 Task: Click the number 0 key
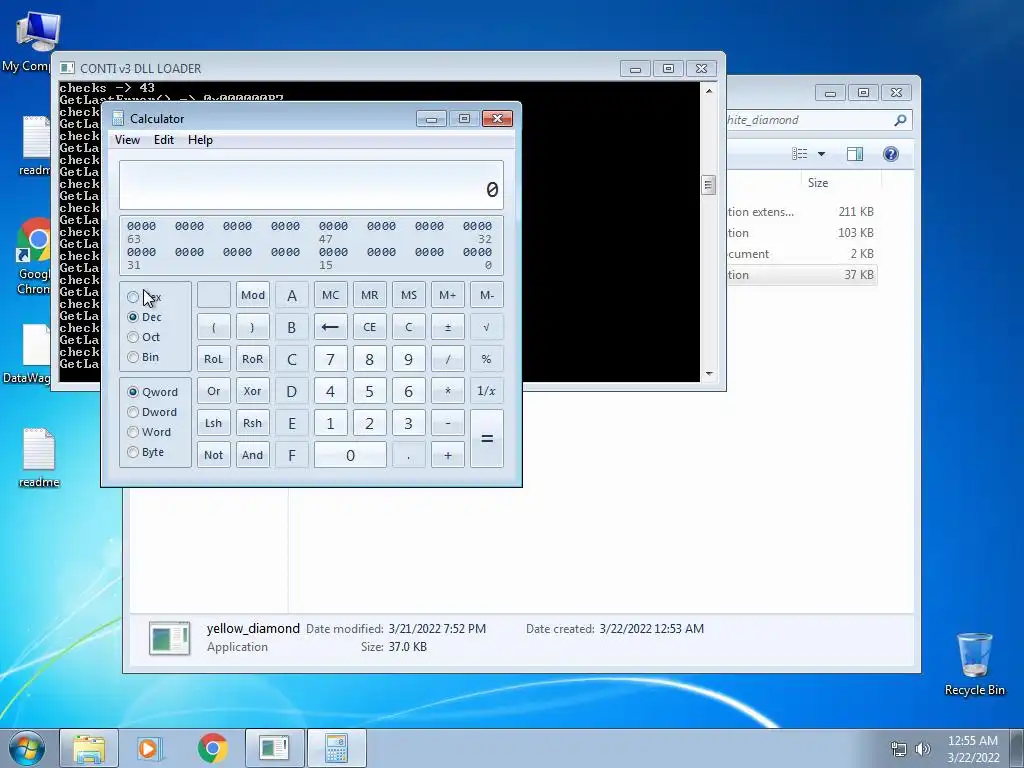click(x=350, y=455)
